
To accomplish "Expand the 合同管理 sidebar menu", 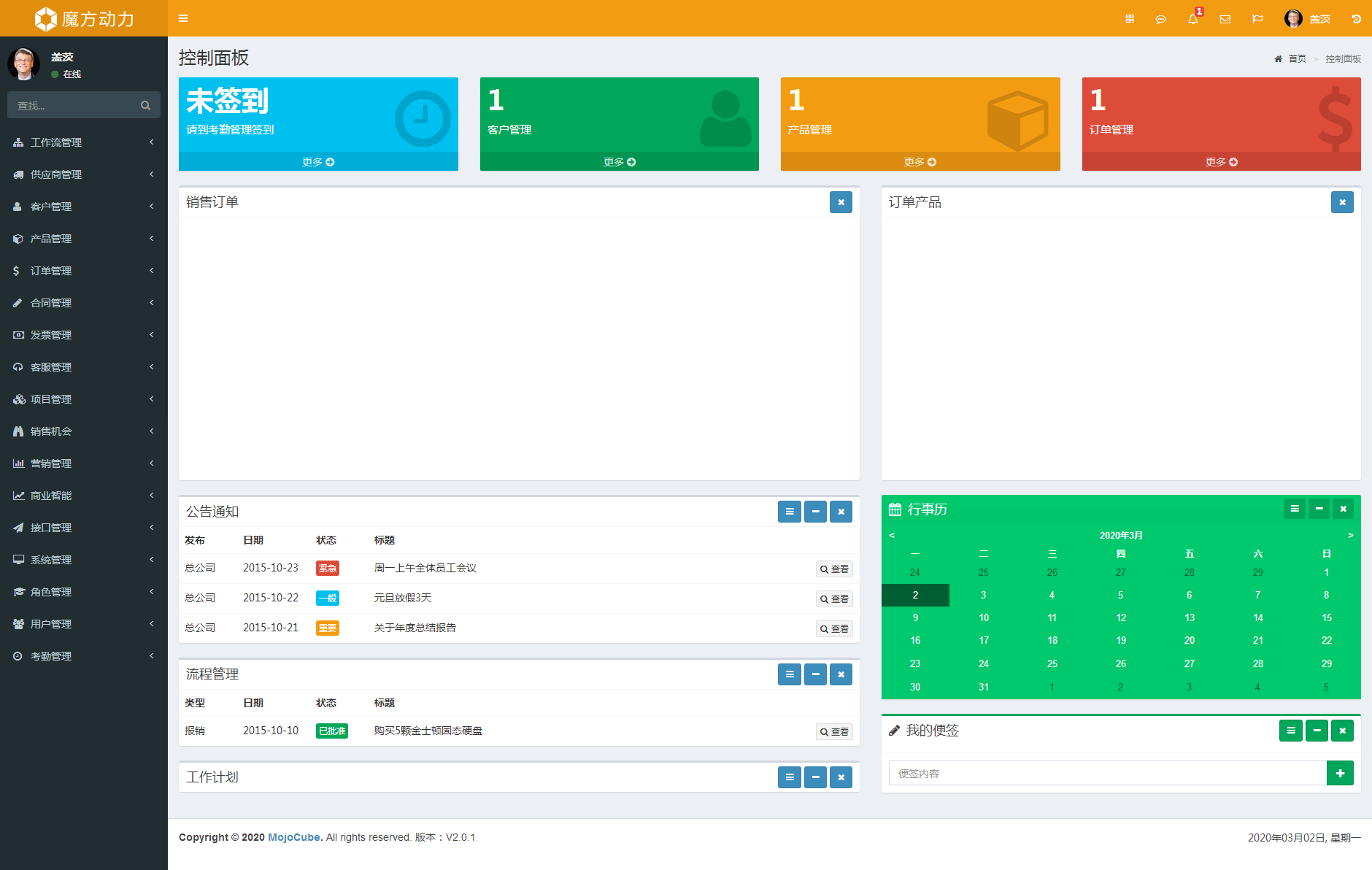I will pyautogui.click(x=84, y=303).
